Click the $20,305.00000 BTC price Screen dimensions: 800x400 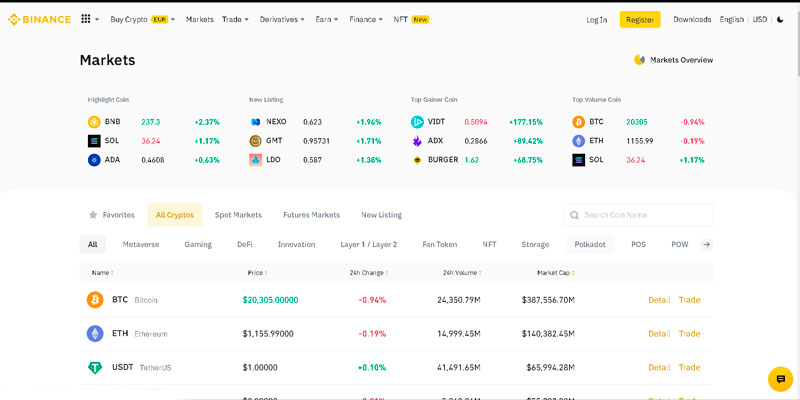[270, 300]
